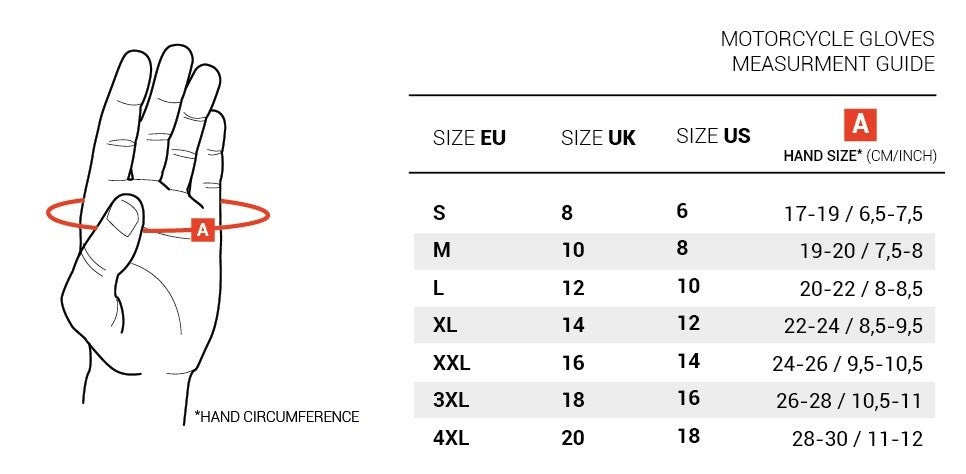Click the *HAND CIRCUMFERENCE footnote text
This screenshot has width=966, height=474.
[276, 416]
